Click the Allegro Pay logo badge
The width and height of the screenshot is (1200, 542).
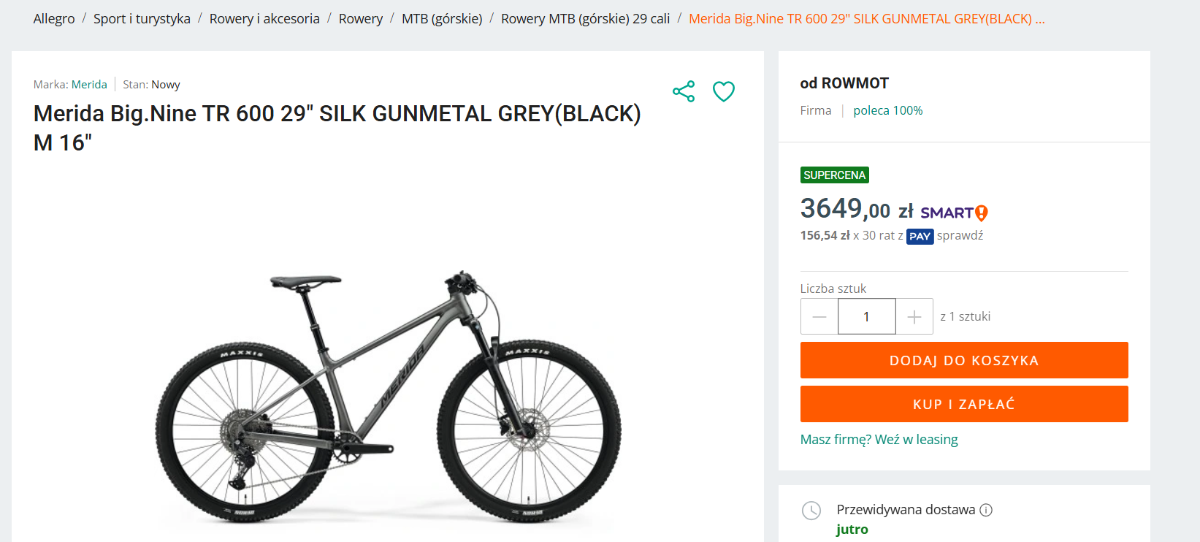point(920,236)
